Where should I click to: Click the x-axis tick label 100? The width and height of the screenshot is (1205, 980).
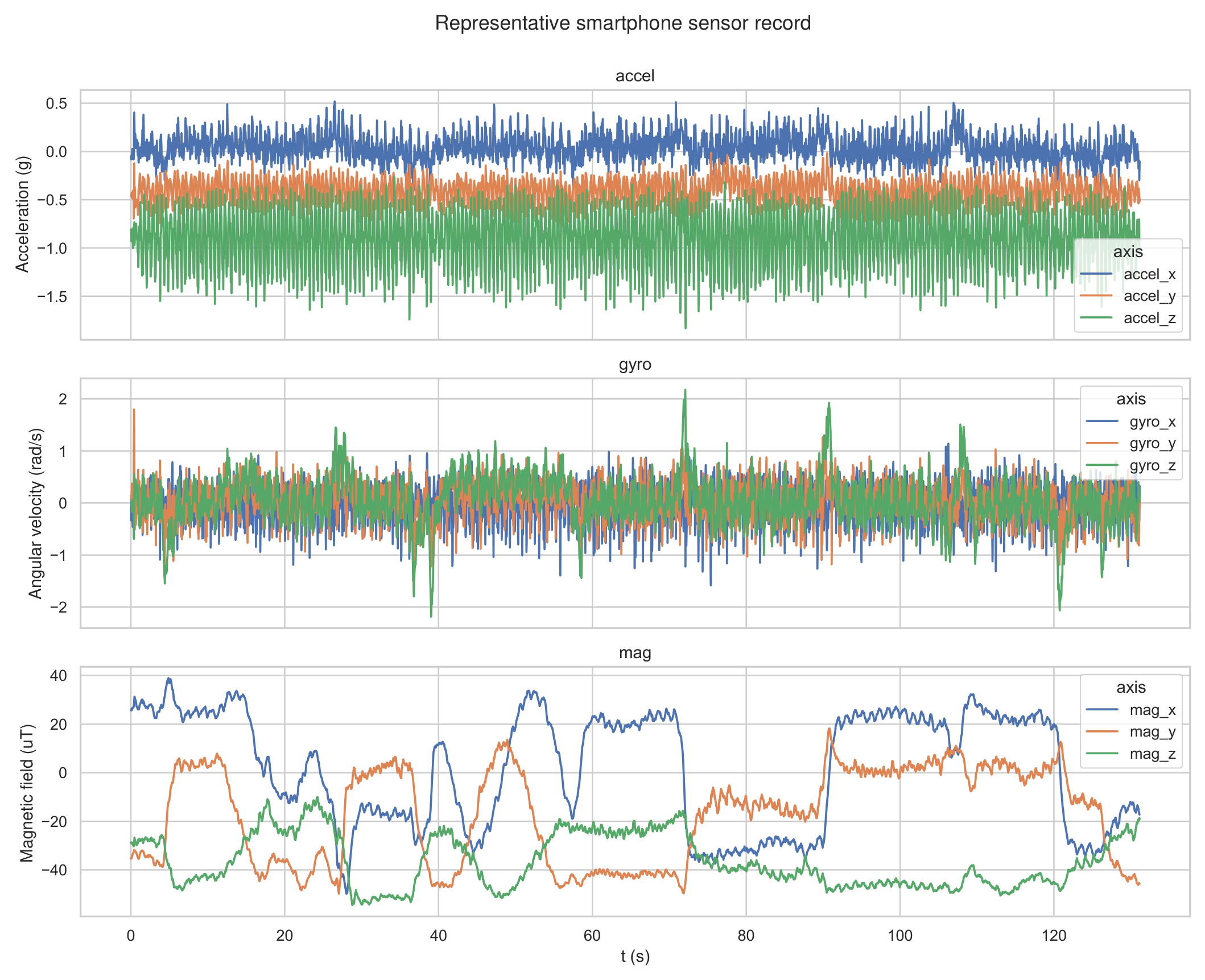900,936
